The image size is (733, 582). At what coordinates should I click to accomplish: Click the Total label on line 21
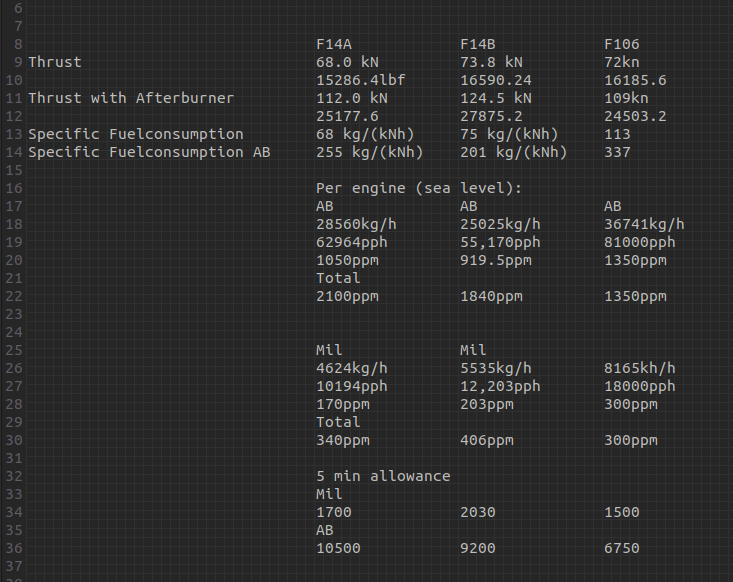coord(338,278)
